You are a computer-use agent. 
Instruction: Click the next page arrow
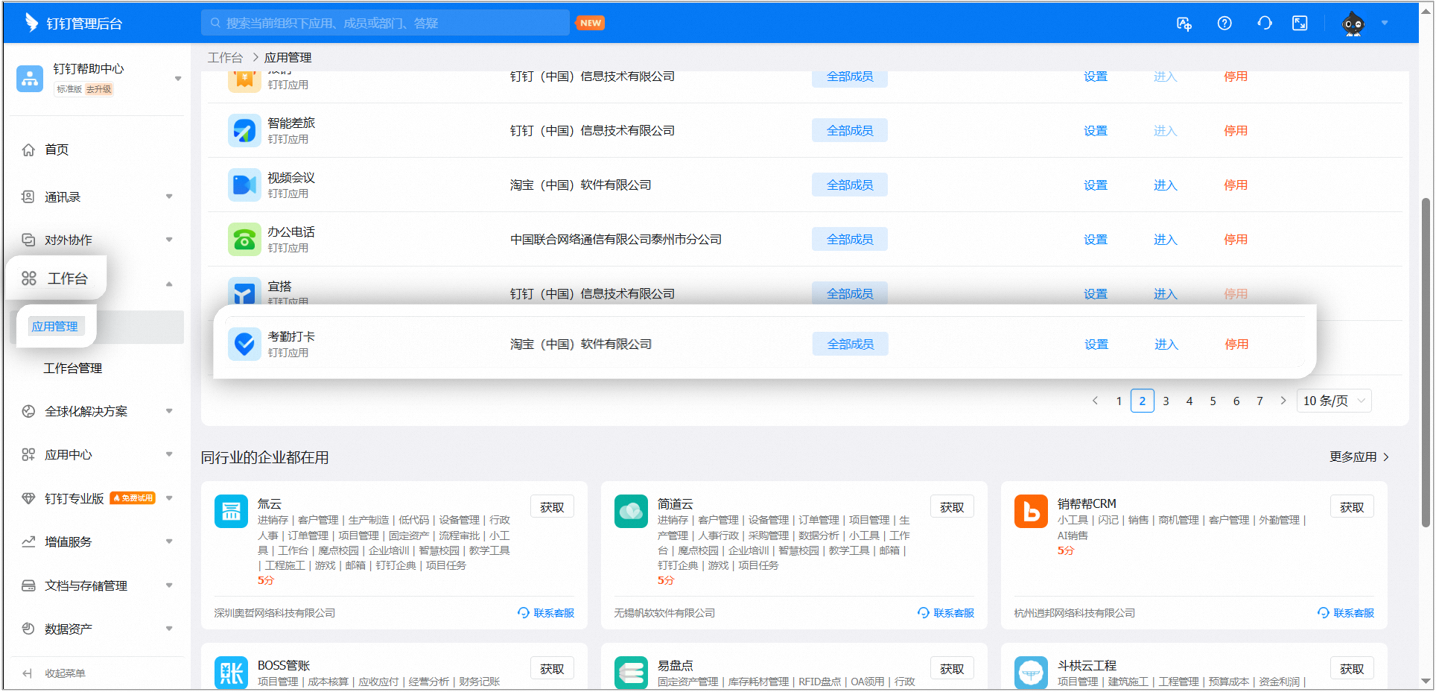(x=1283, y=401)
